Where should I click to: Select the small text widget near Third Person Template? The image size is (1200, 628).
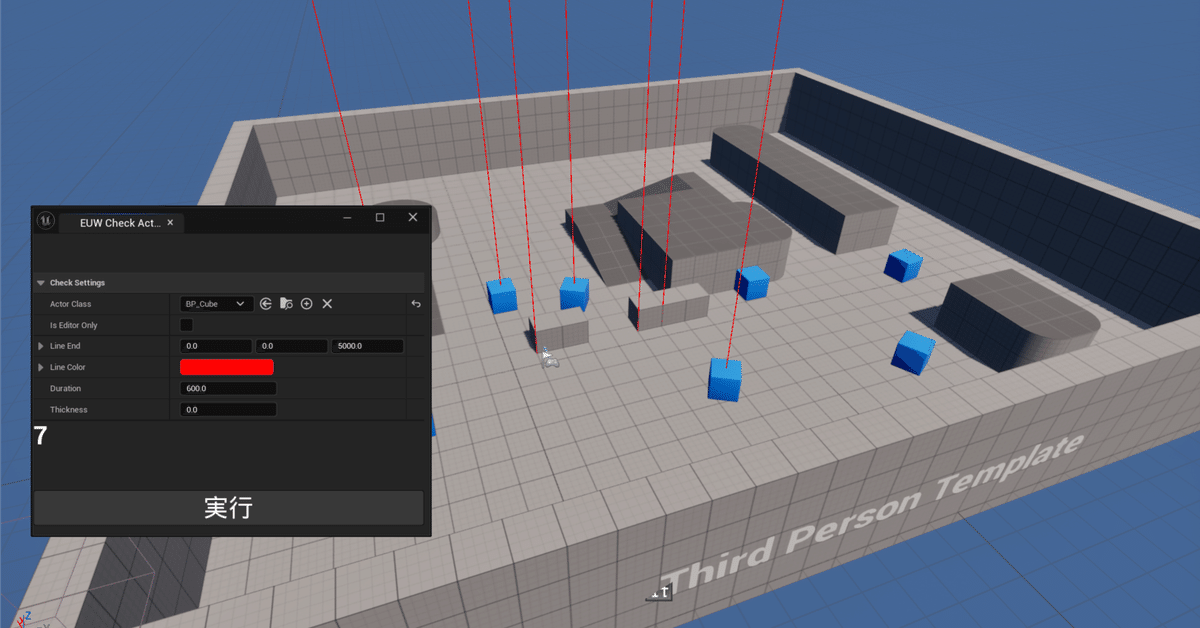[659, 592]
